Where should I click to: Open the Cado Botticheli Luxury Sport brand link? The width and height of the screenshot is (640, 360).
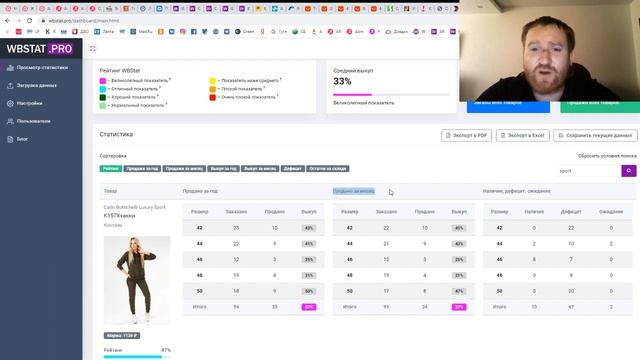coord(135,207)
